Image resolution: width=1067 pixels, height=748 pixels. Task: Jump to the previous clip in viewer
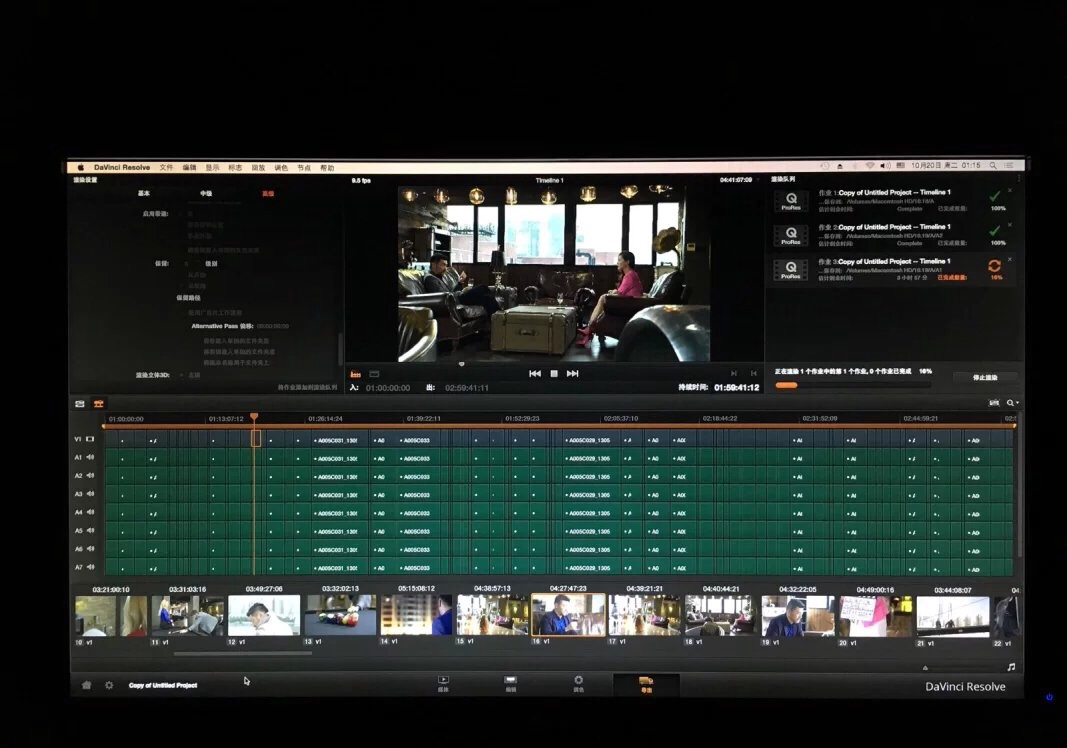pos(534,373)
